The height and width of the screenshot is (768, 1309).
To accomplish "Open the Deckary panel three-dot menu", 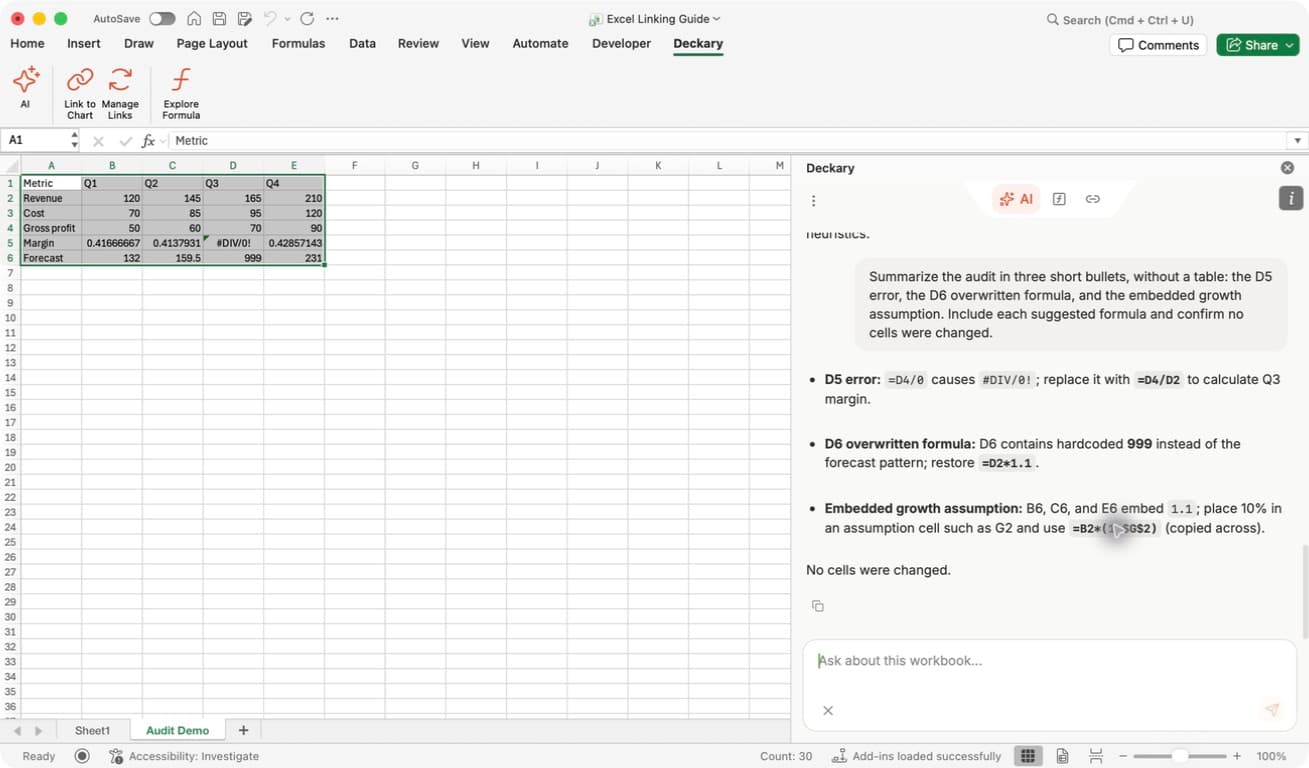I will [x=814, y=201].
